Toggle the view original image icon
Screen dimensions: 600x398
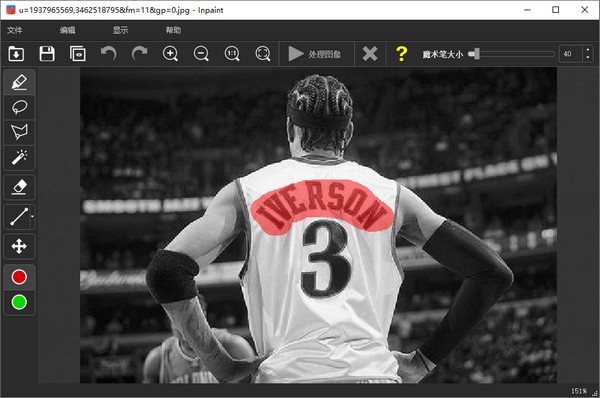click(x=78, y=54)
